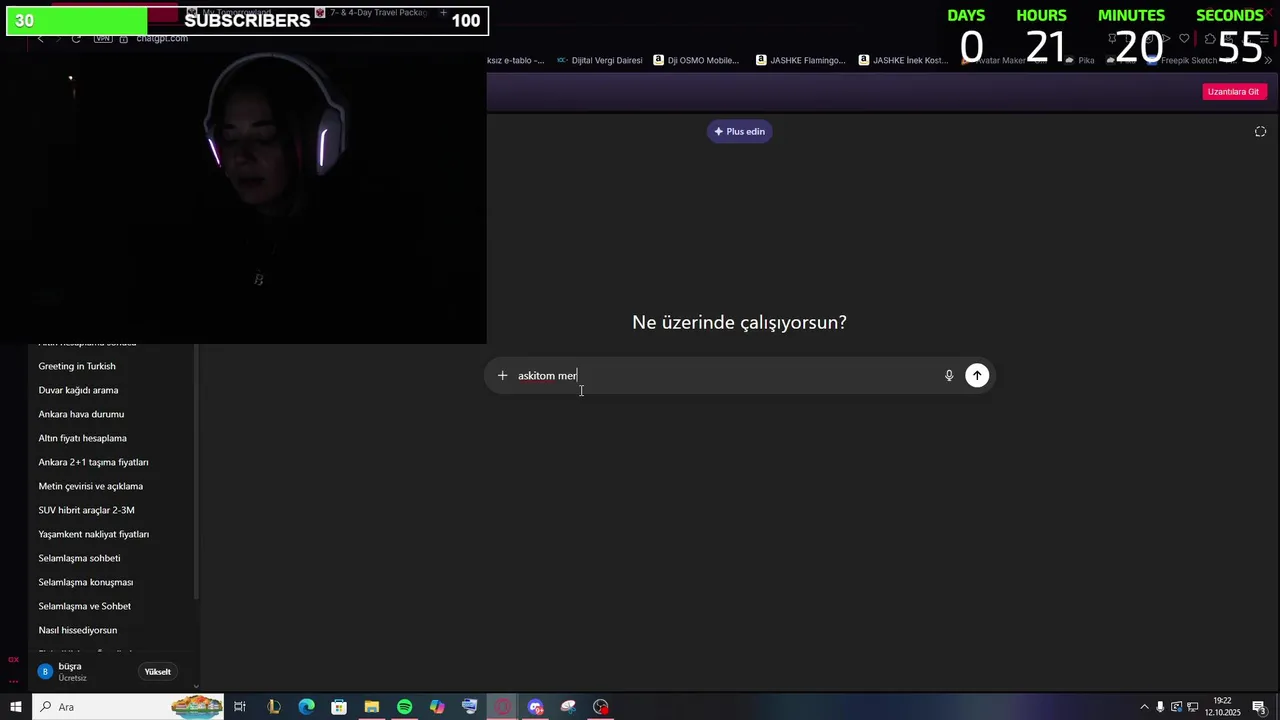Open the 'Nasıl hissediyorsun' chat
The width and height of the screenshot is (1280, 720).
pos(77,630)
